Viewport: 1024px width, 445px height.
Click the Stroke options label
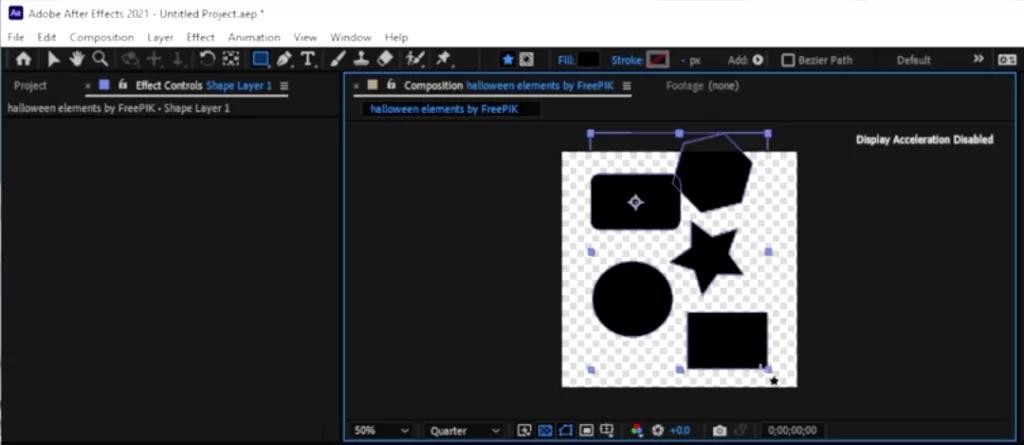click(628, 60)
